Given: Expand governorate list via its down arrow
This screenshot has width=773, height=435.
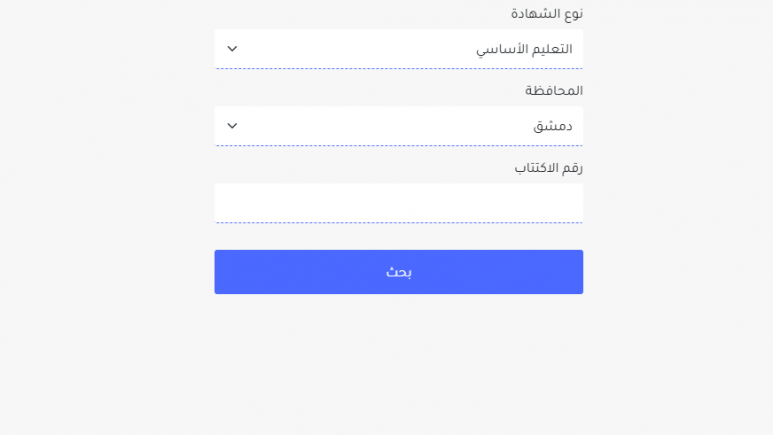Looking at the screenshot, I should click(x=232, y=126).
